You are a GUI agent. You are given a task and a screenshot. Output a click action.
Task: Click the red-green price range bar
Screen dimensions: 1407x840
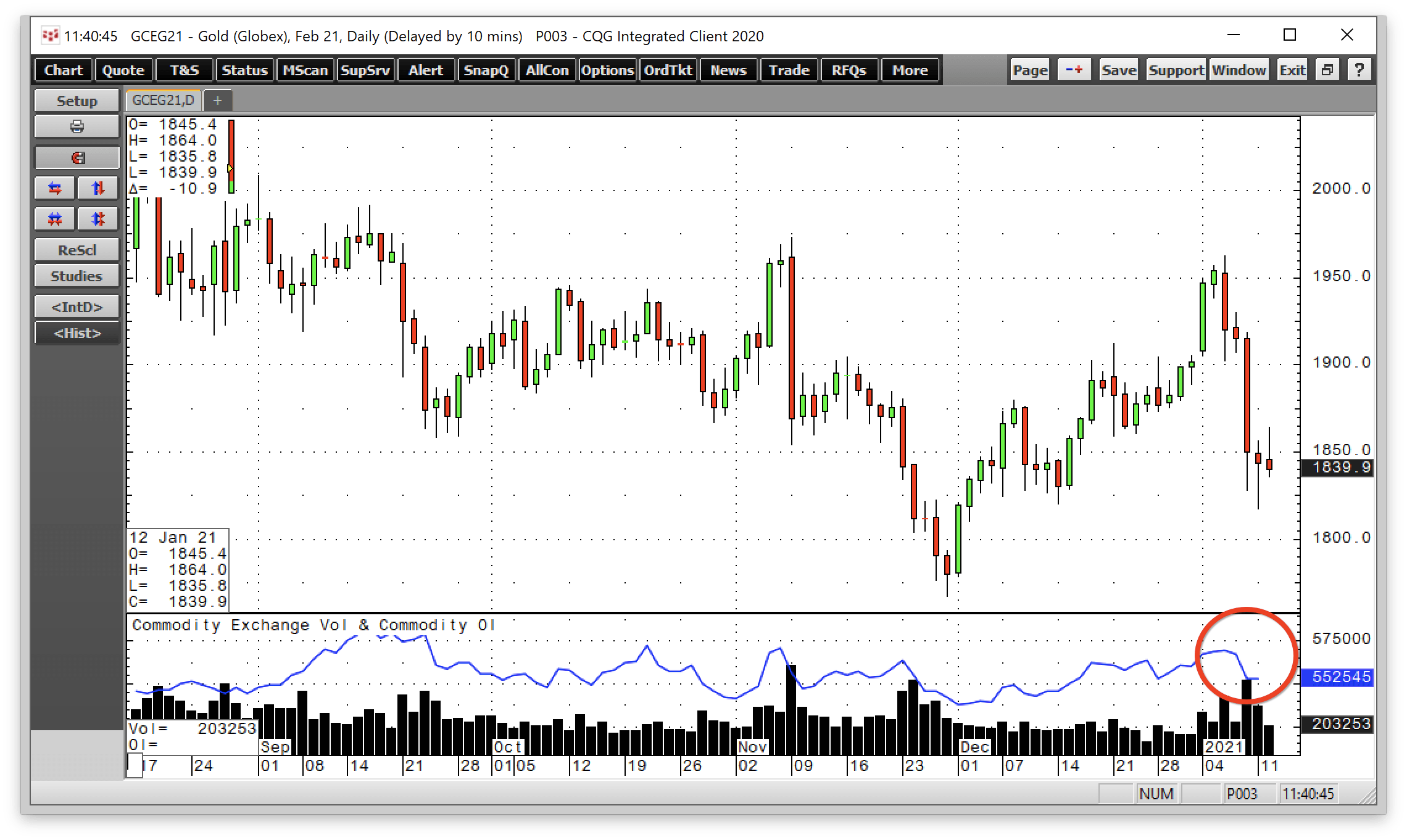click(x=231, y=156)
